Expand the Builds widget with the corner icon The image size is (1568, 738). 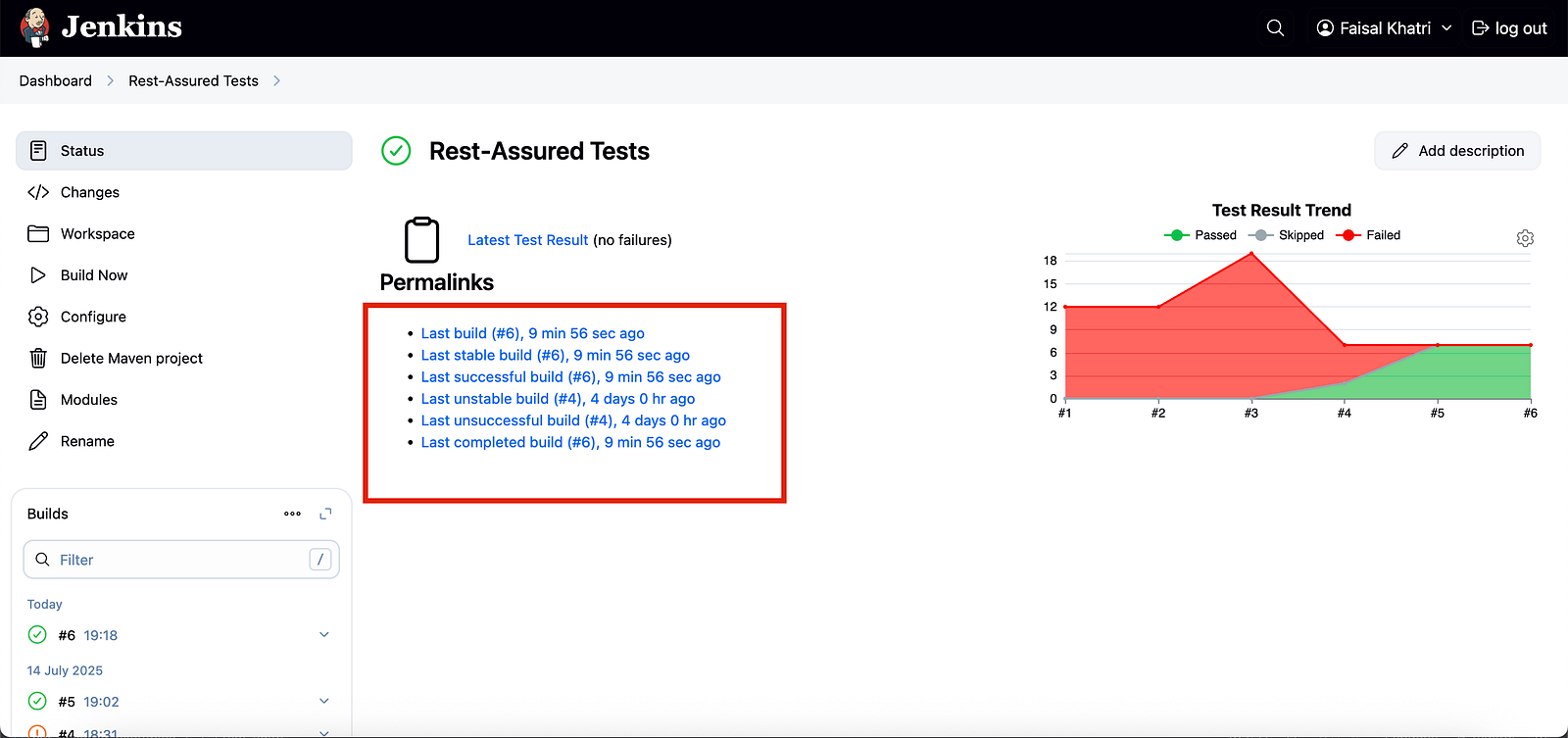(325, 514)
